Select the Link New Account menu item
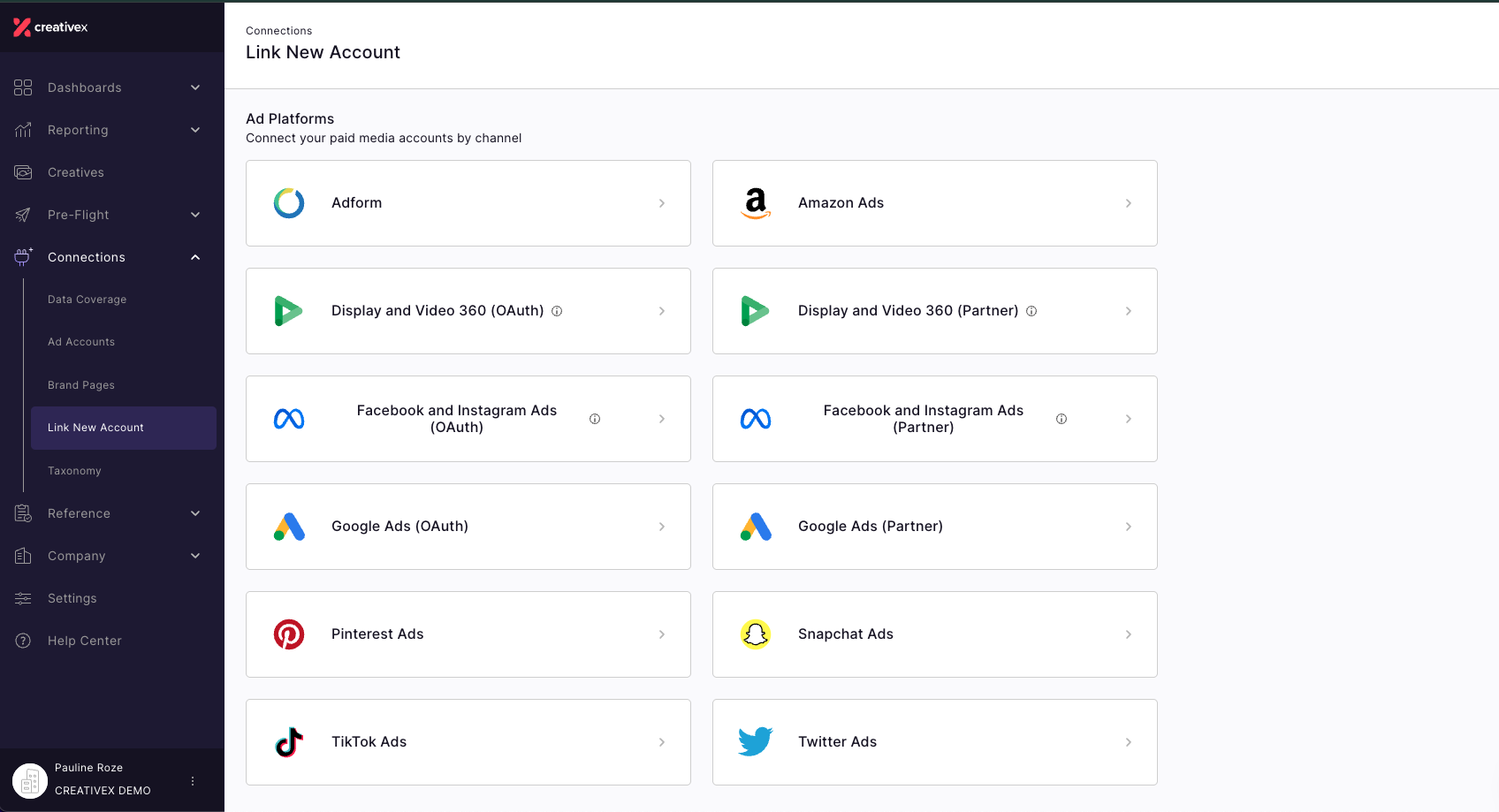Image resolution: width=1499 pixels, height=812 pixels. [124, 428]
